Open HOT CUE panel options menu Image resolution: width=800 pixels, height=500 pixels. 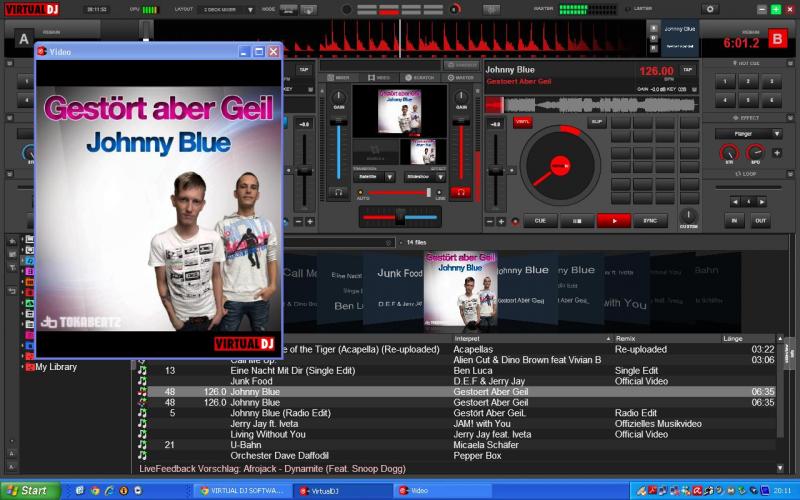[790, 63]
